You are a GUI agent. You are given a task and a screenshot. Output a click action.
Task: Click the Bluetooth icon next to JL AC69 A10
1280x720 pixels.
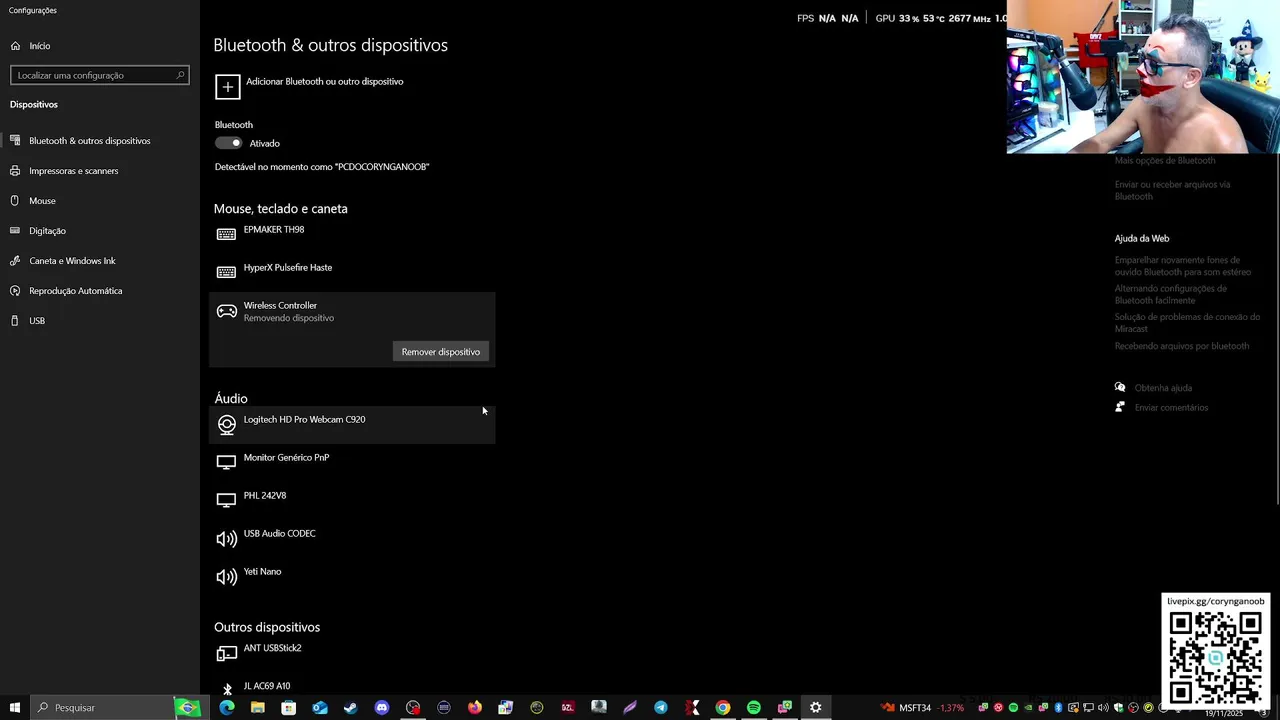[227, 689]
